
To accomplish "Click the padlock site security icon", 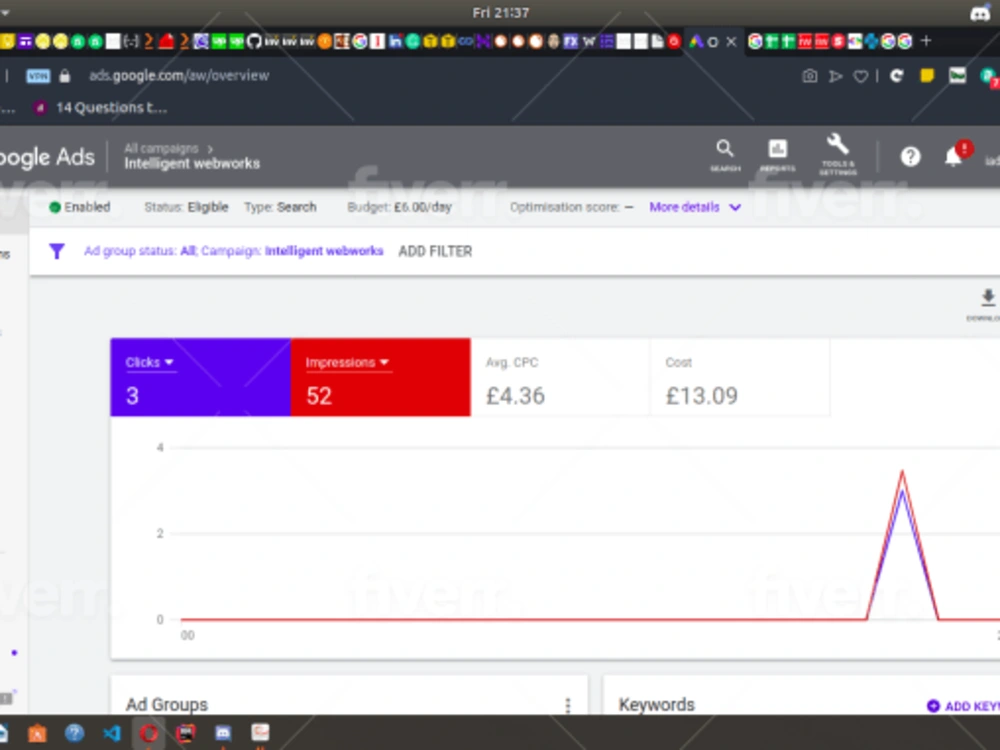I will (x=64, y=76).
